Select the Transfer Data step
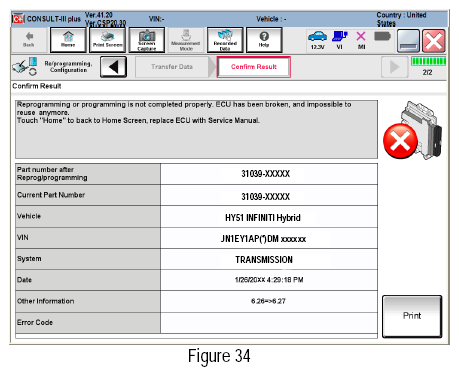 click(x=172, y=67)
